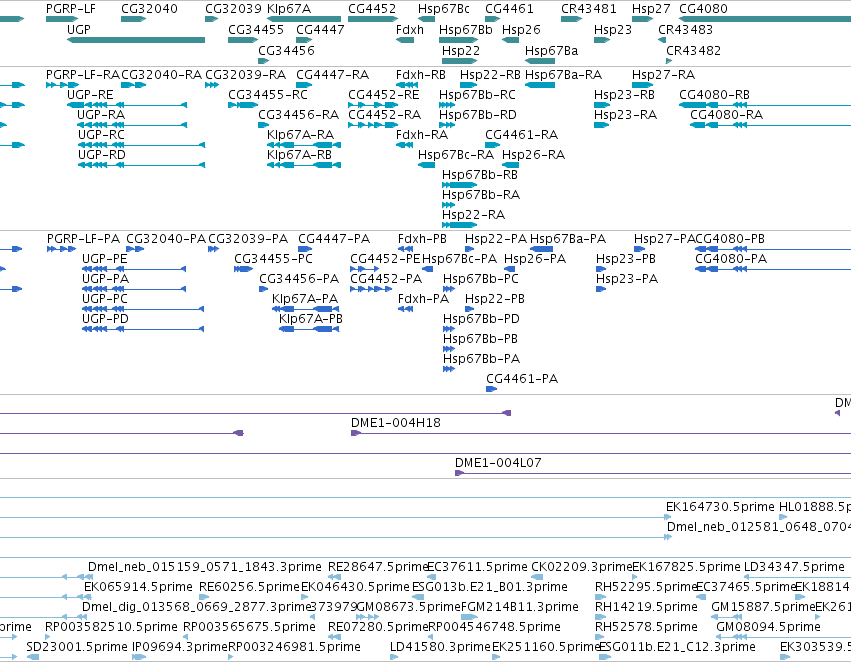Click EST LD41580.3prime
The height and width of the screenshot is (662, 851).
[x=440, y=646]
